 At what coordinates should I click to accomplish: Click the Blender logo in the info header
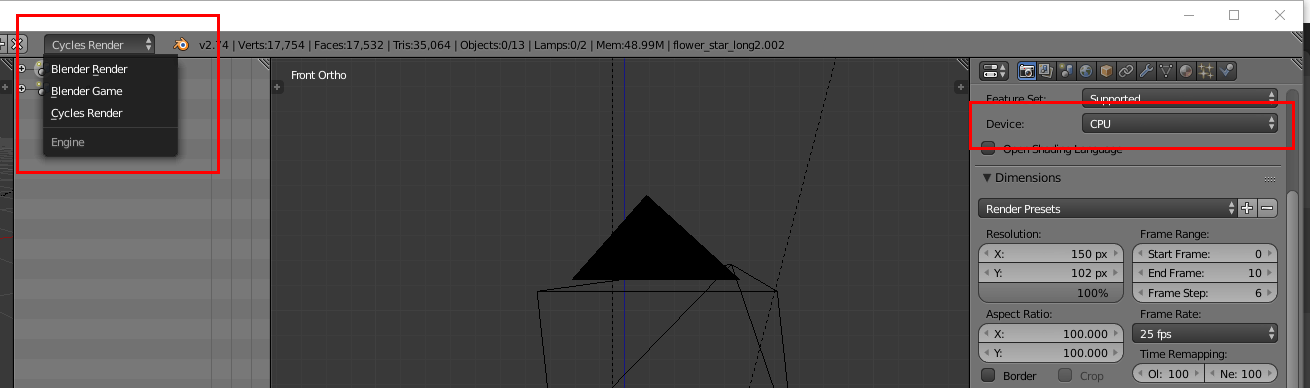182,45
